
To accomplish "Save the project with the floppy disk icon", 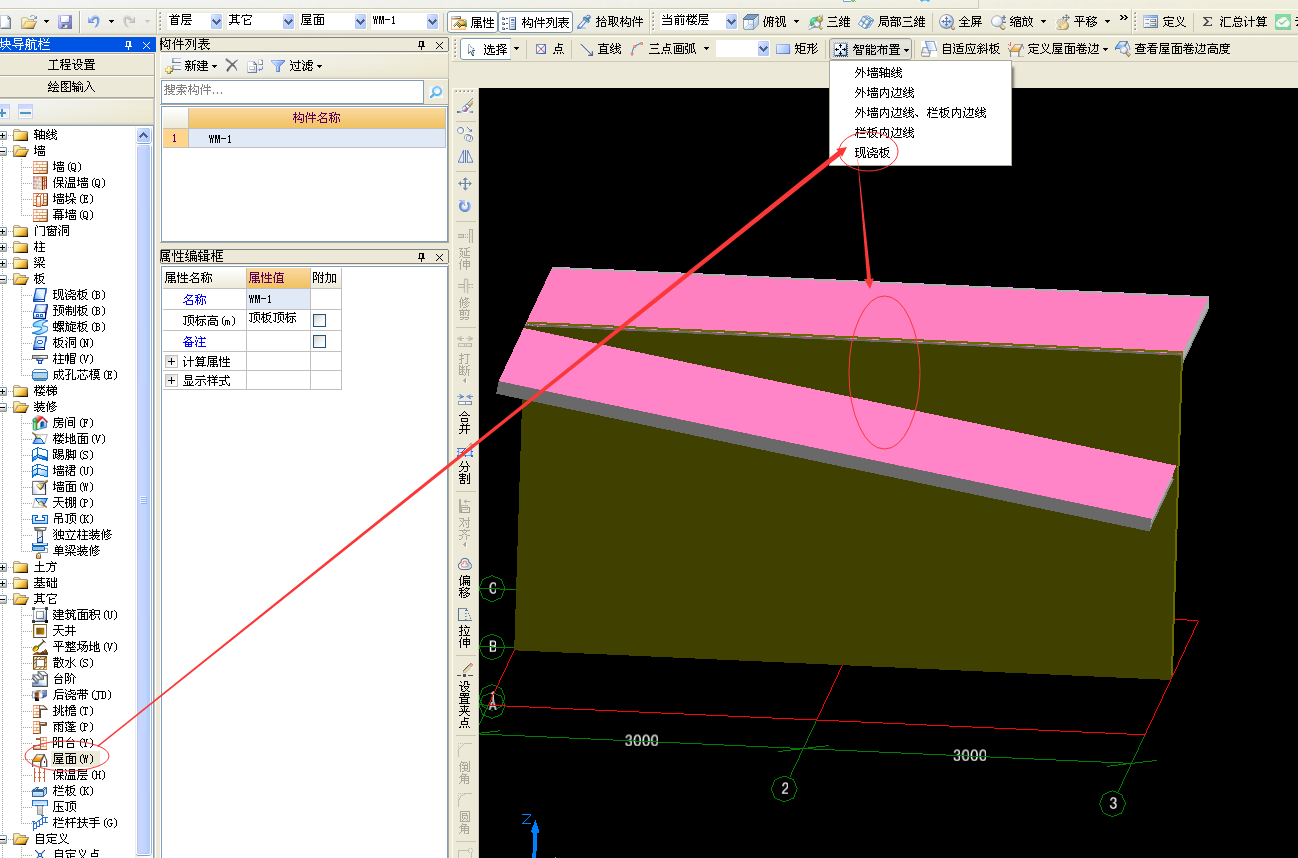I will [65, 21].
